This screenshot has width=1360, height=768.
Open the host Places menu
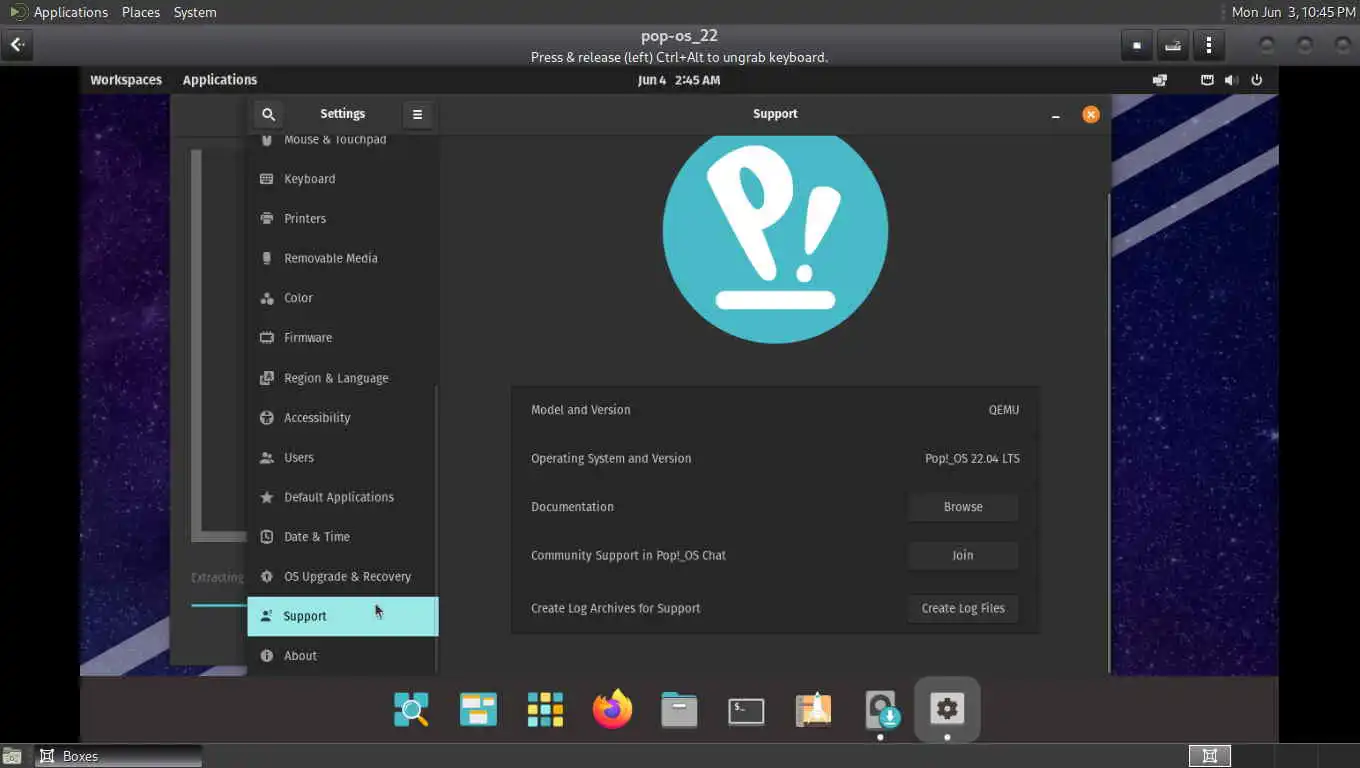pos(141,12)
